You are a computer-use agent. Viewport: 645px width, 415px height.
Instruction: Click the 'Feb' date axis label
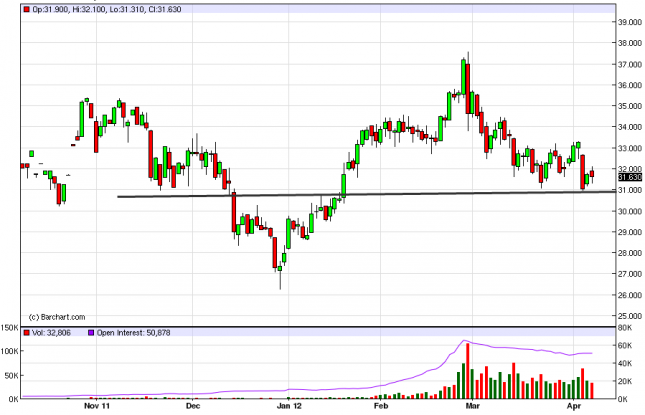381,406
